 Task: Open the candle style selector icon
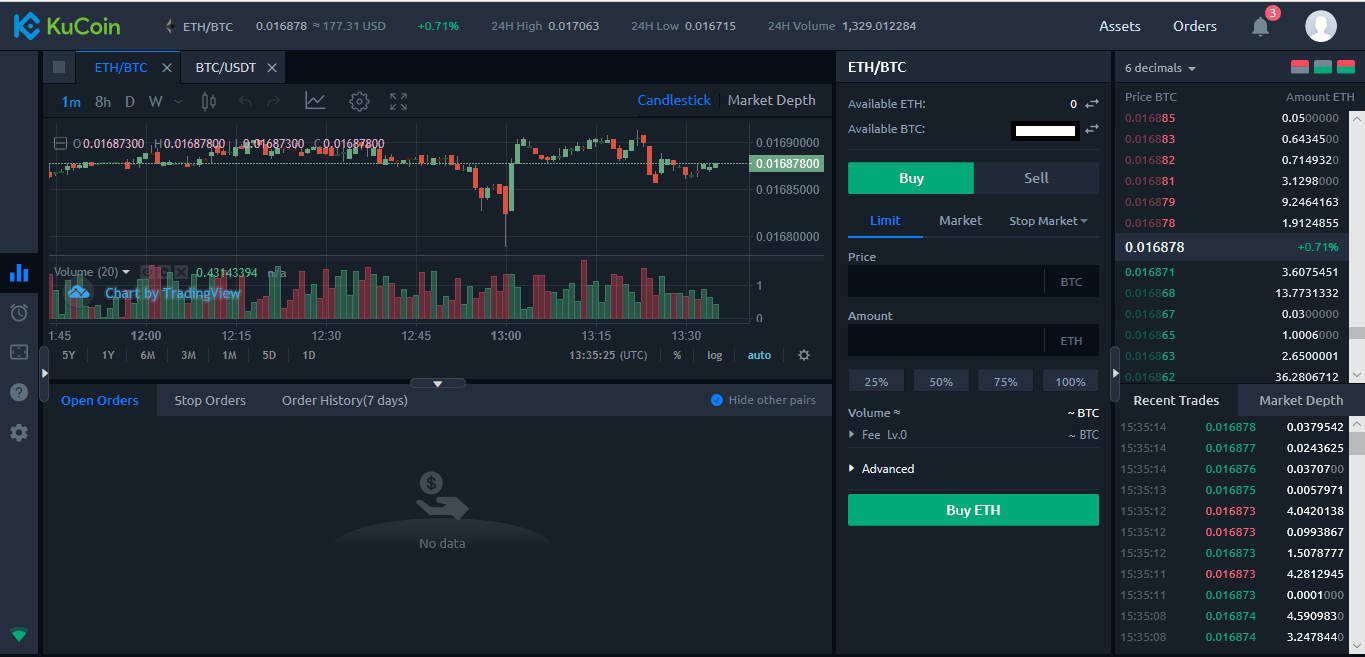(209, 101)
